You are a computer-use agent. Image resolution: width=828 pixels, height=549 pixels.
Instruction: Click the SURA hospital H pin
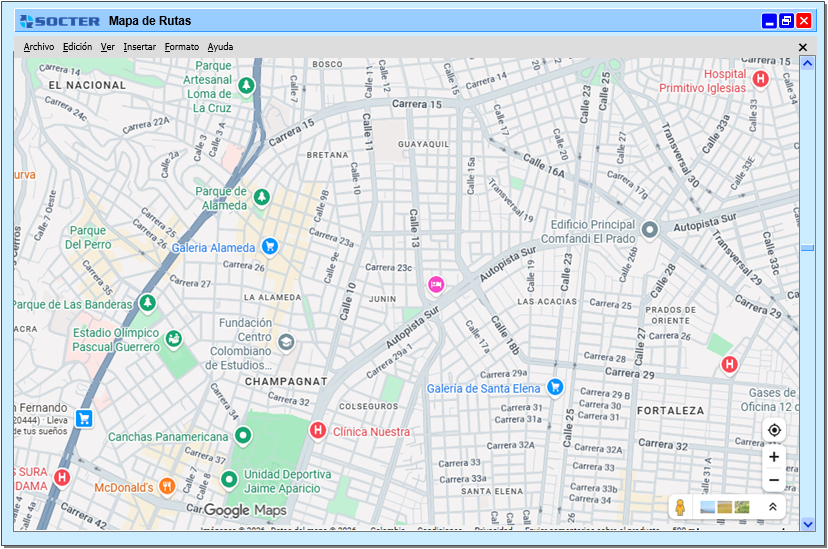tap(62, 478)
